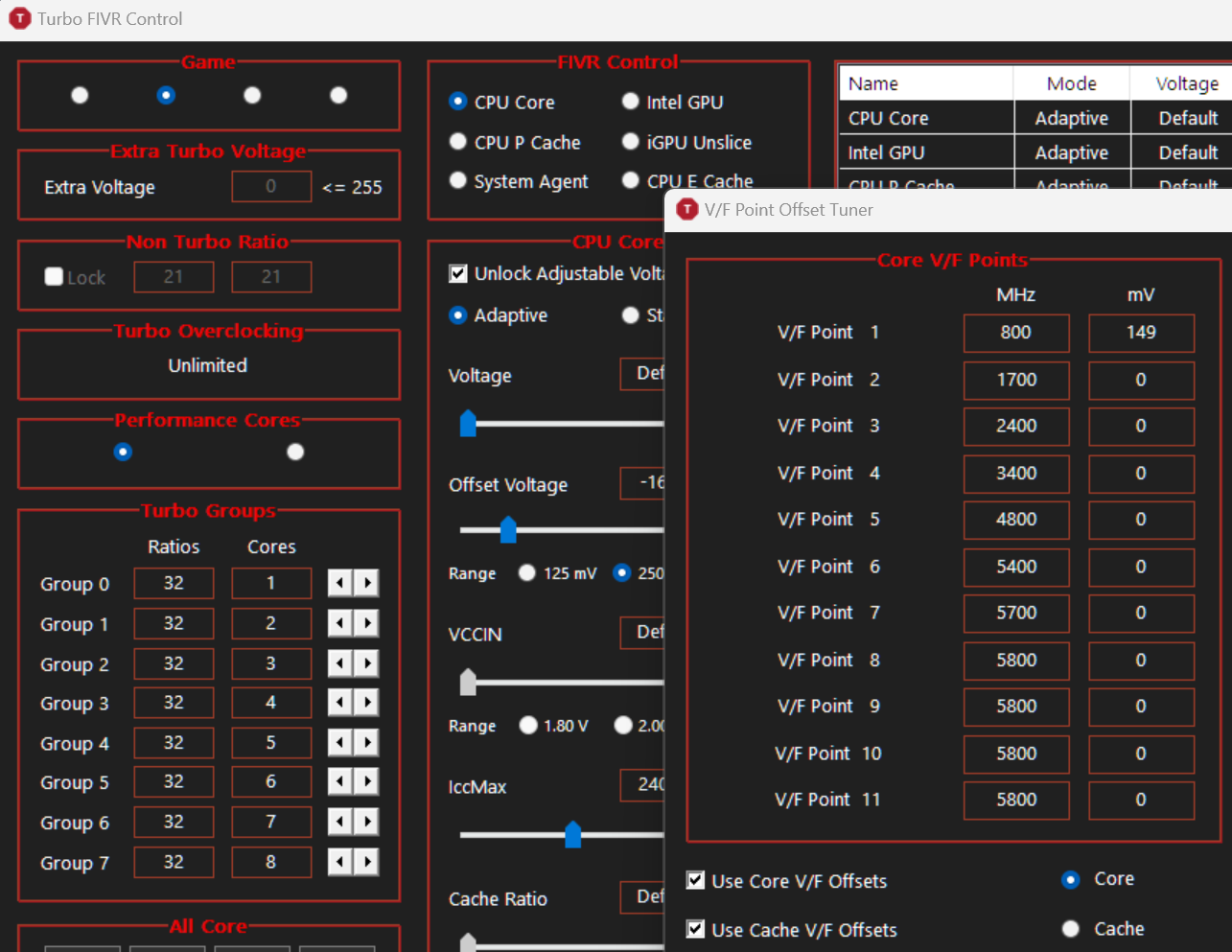Click the VCCIN slider handle
Screen dimensions: 1232x952
(x=468, y=682)
